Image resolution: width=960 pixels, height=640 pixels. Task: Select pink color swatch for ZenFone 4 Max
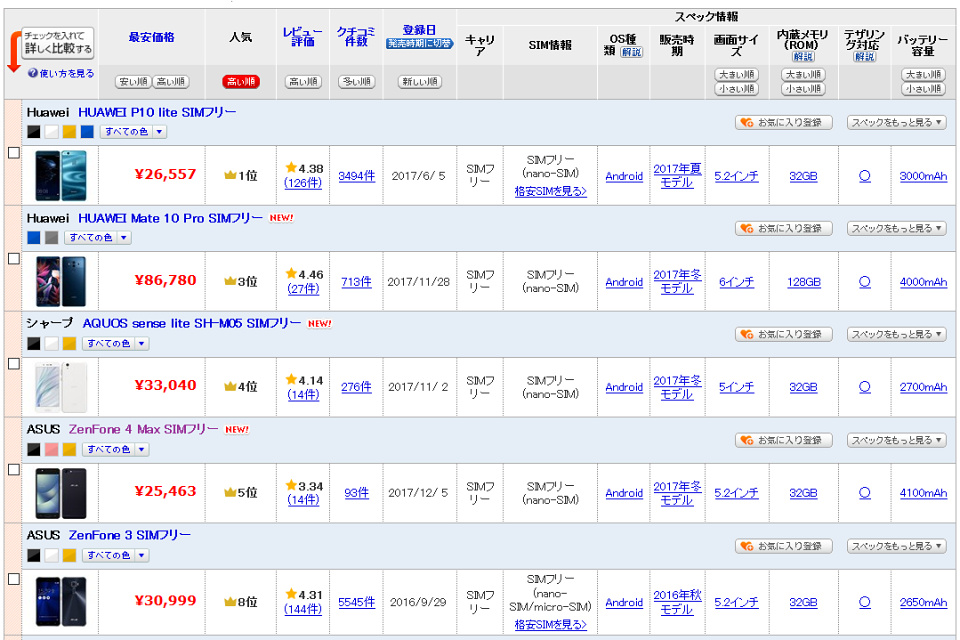51,450
